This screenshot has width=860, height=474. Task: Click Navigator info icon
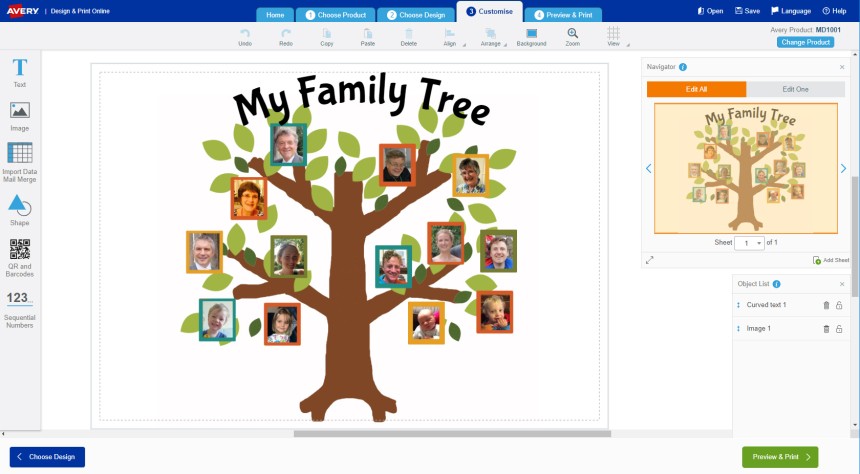click(683, 67)
